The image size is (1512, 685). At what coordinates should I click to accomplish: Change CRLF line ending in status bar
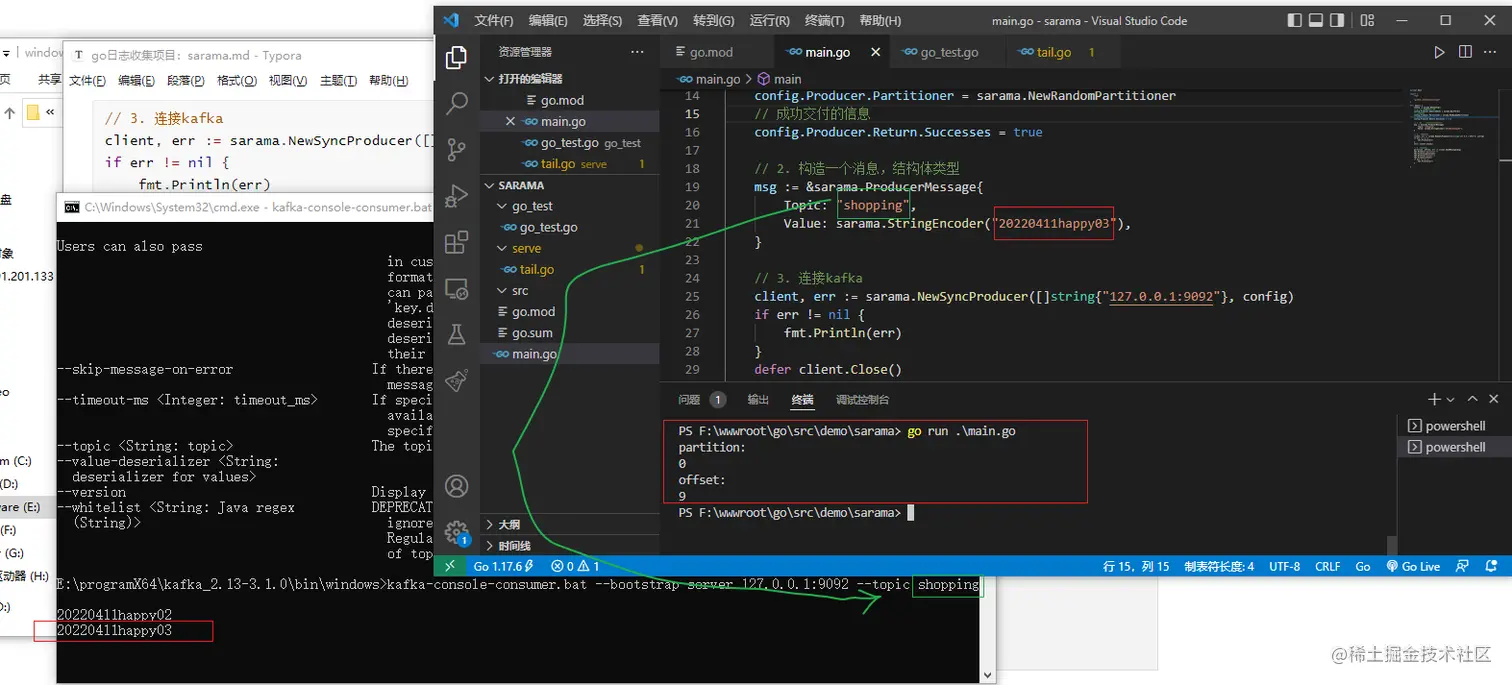click(1328, 566)
